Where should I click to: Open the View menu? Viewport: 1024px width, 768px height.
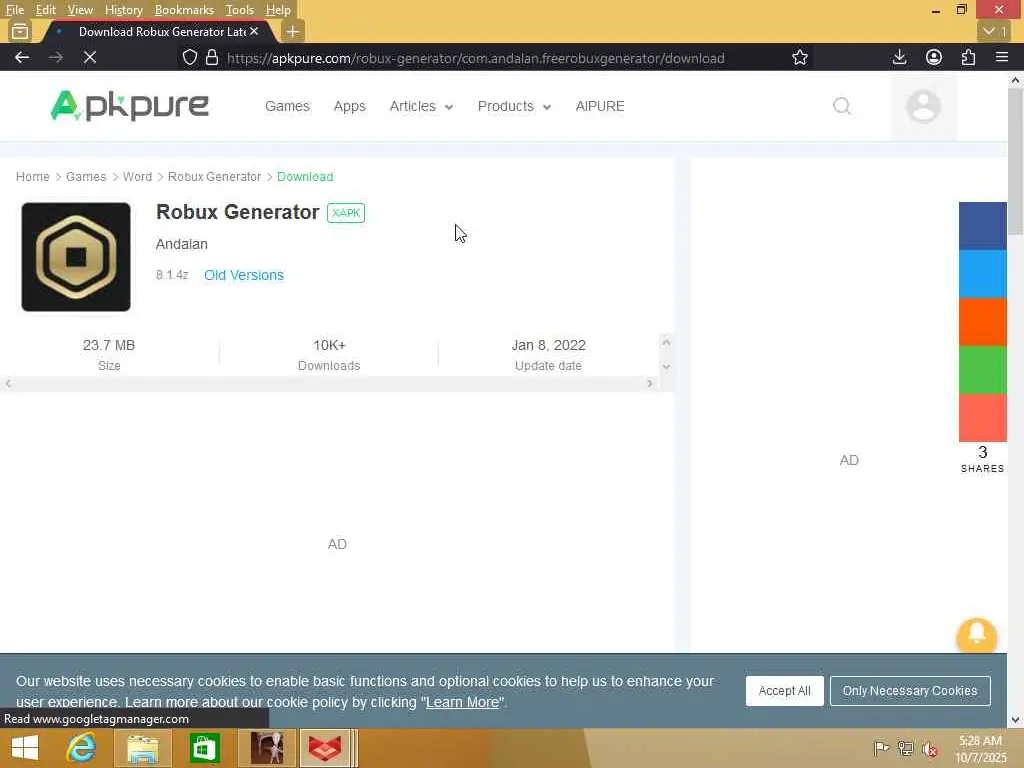coord(80,10)
